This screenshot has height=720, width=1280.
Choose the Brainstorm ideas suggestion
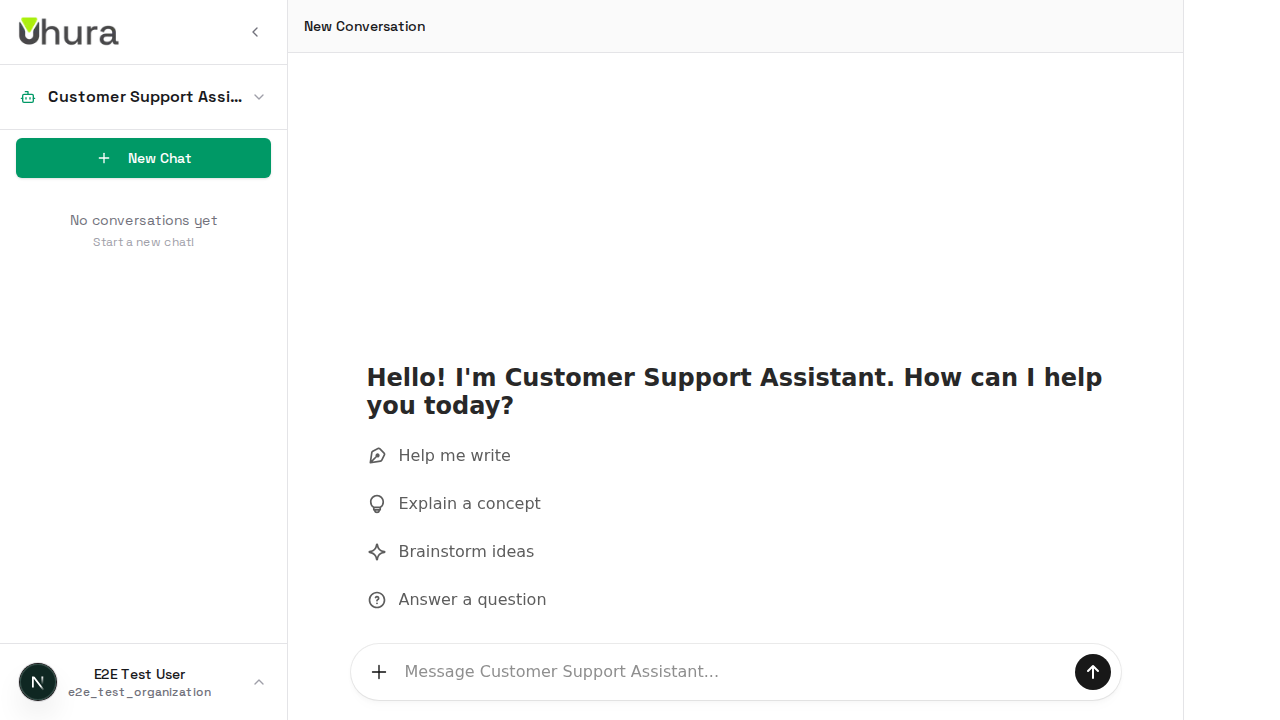click(466, 552)
